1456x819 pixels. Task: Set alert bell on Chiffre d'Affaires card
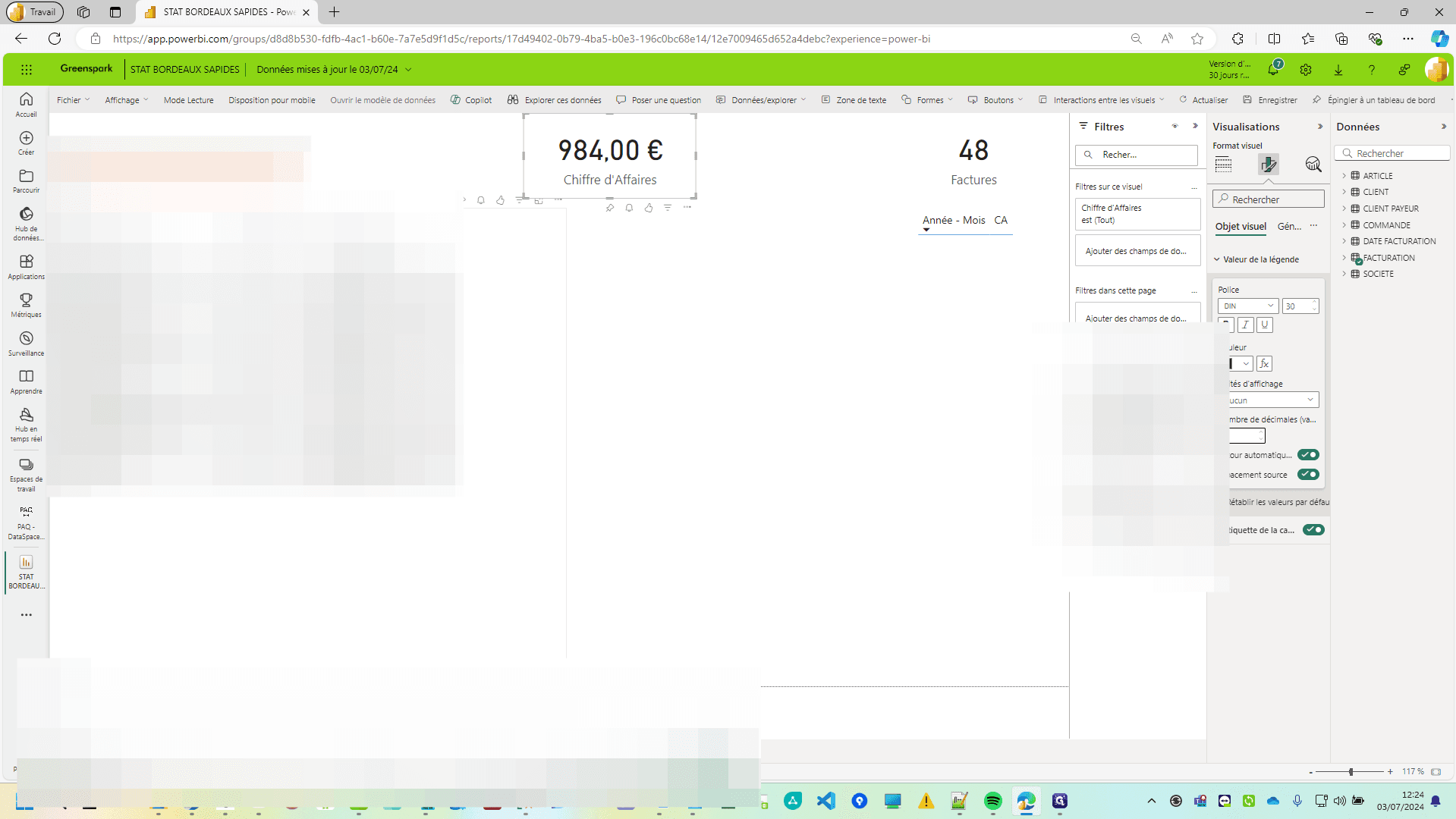click(629, 208)
